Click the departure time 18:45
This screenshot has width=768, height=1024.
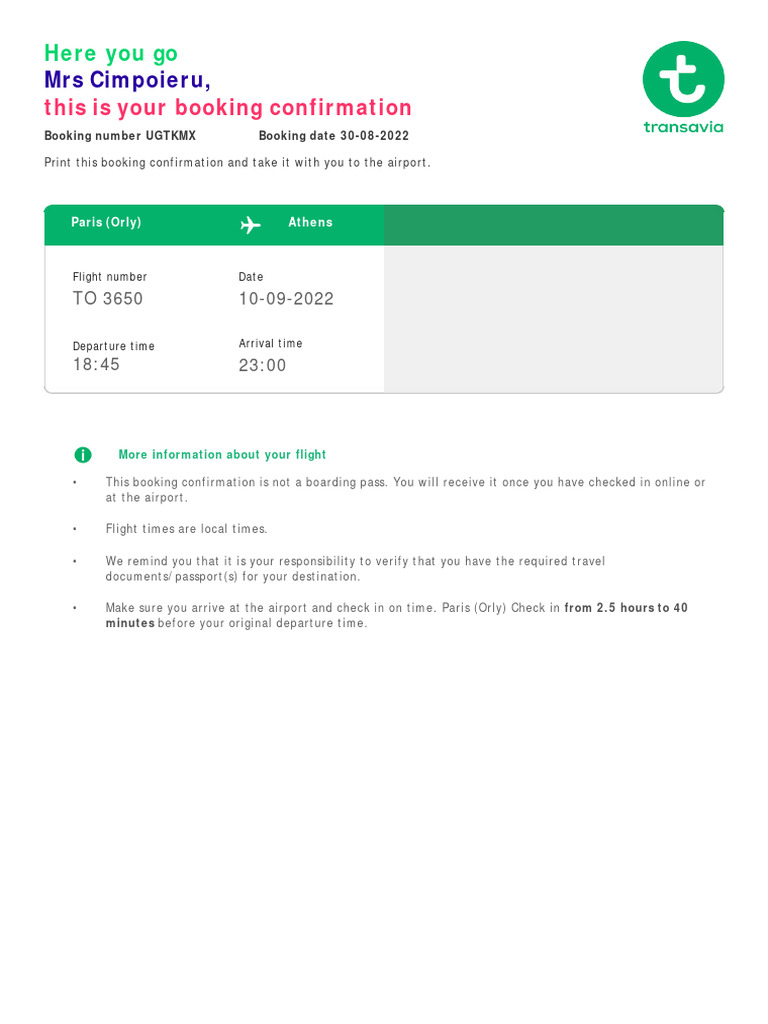click(96, 365)
